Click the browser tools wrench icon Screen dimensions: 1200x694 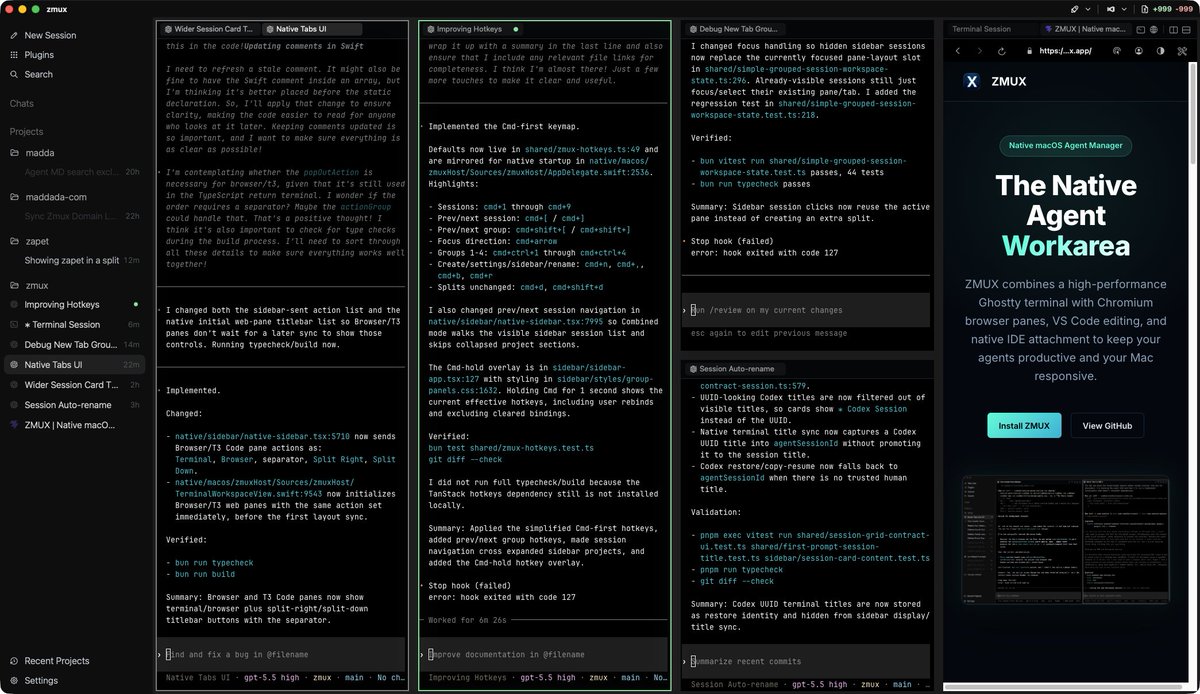click(1182, 51)
